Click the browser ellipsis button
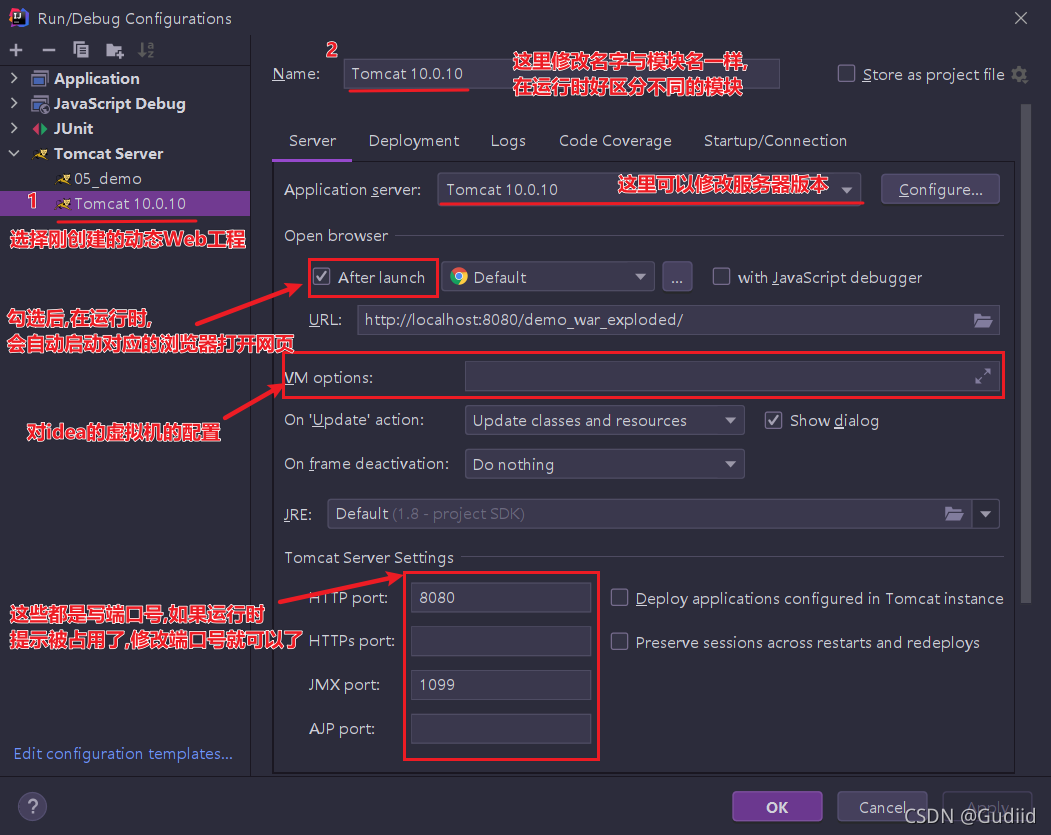1051x835 pixels. [x=677, y=277]
